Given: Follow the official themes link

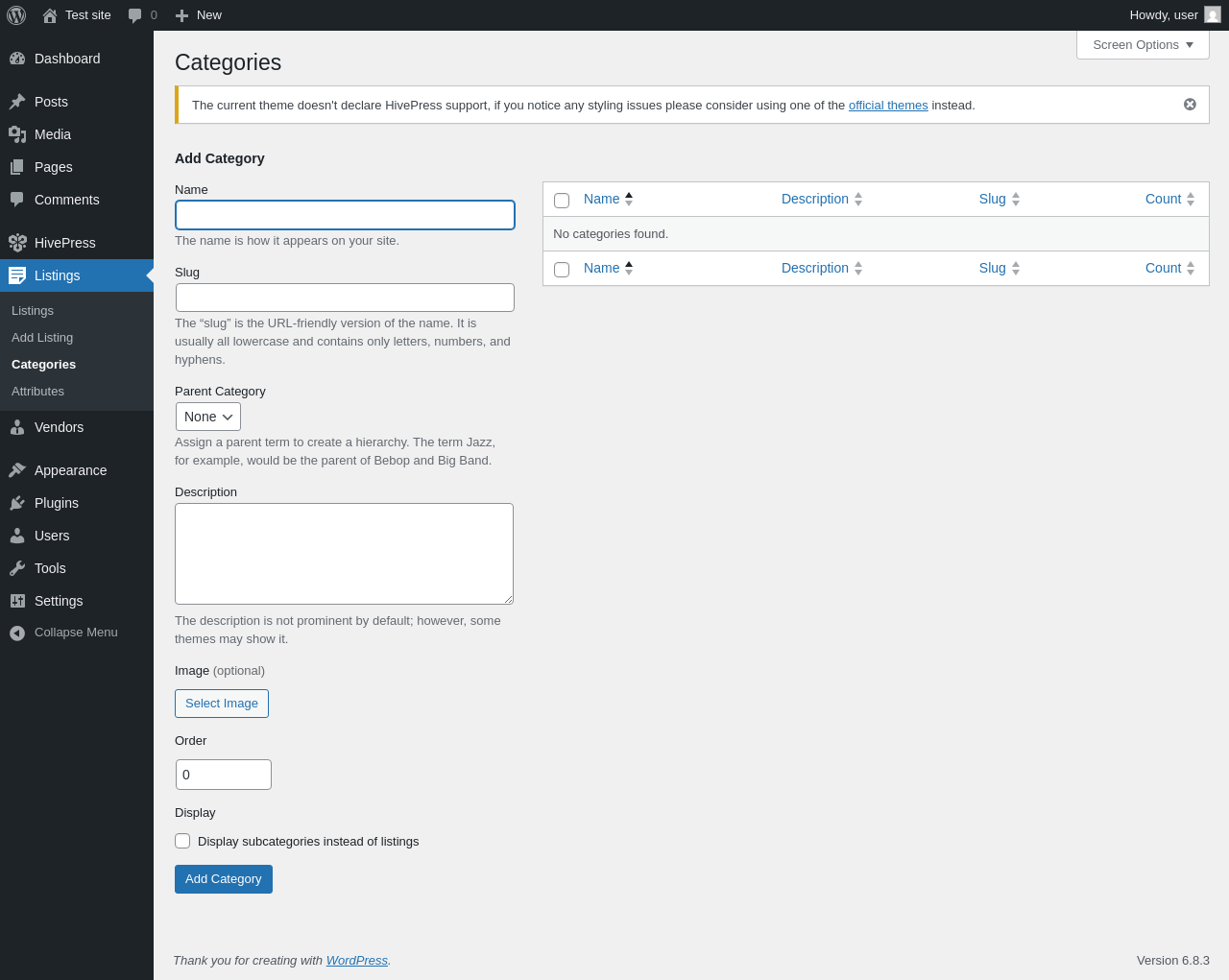Looking at the screenshot, I should tap(888, 106).
